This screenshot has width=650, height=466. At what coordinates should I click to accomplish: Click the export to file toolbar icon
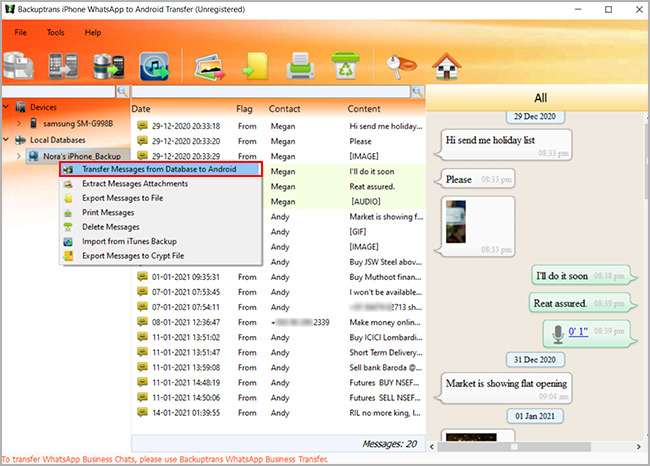click(x=254, y=66)
